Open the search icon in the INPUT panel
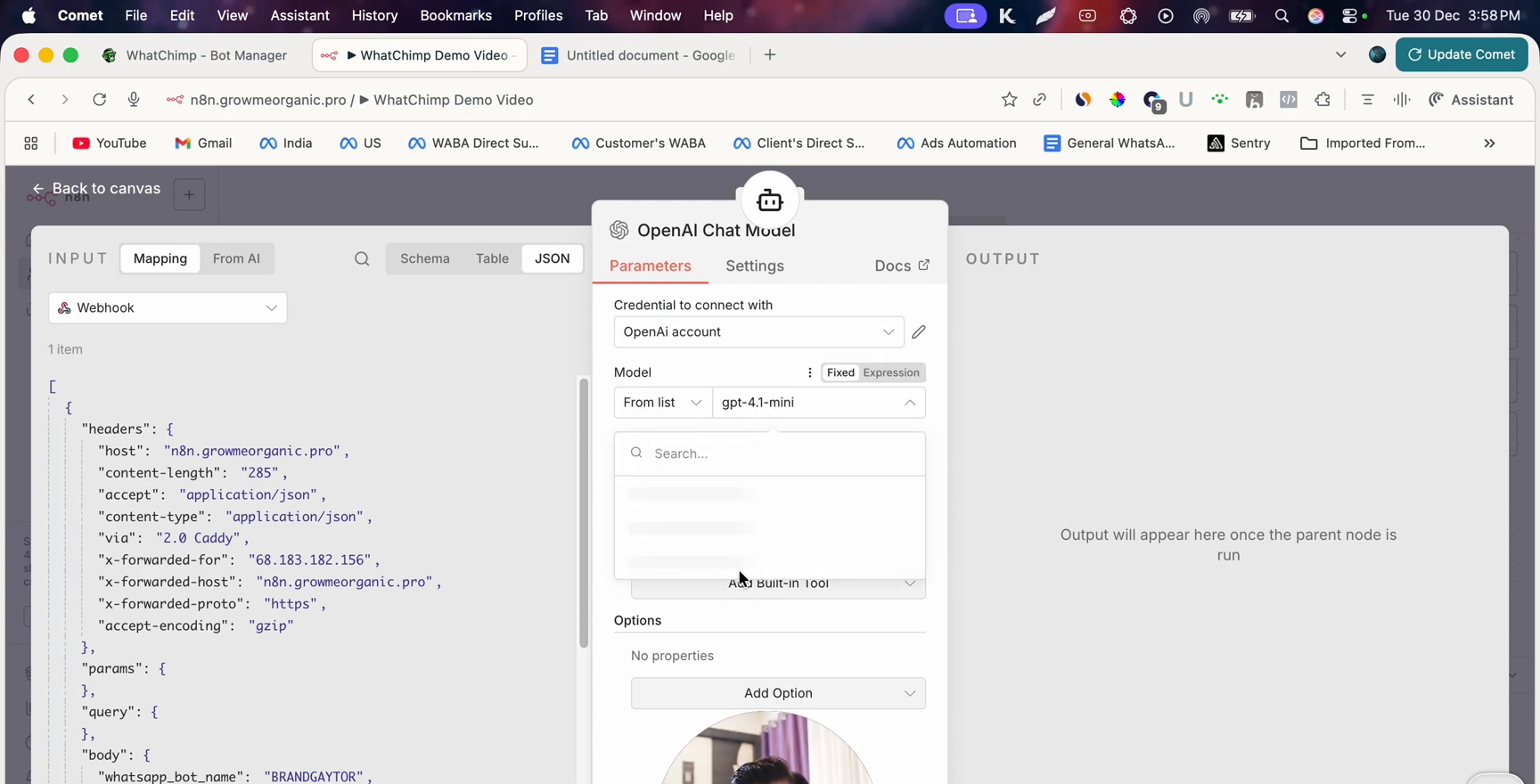1540x784 pixels. 362,259
